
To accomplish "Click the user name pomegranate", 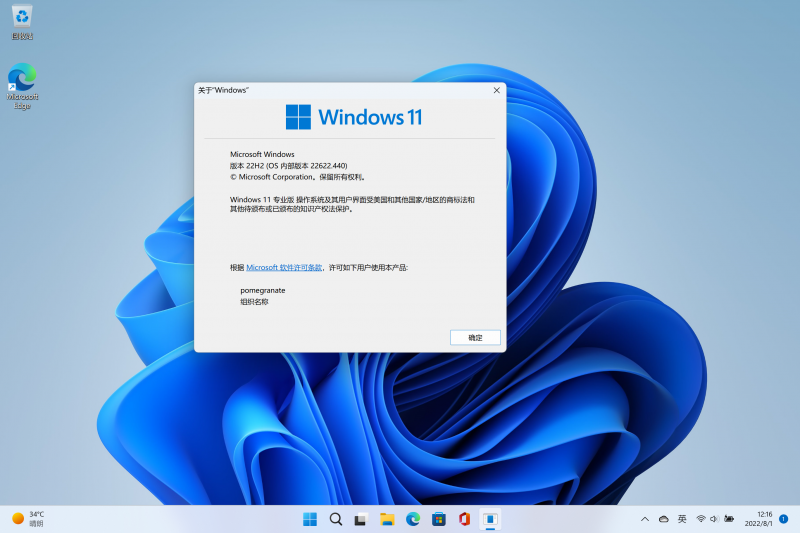I will pyautogui.click(x=263, y=290).
